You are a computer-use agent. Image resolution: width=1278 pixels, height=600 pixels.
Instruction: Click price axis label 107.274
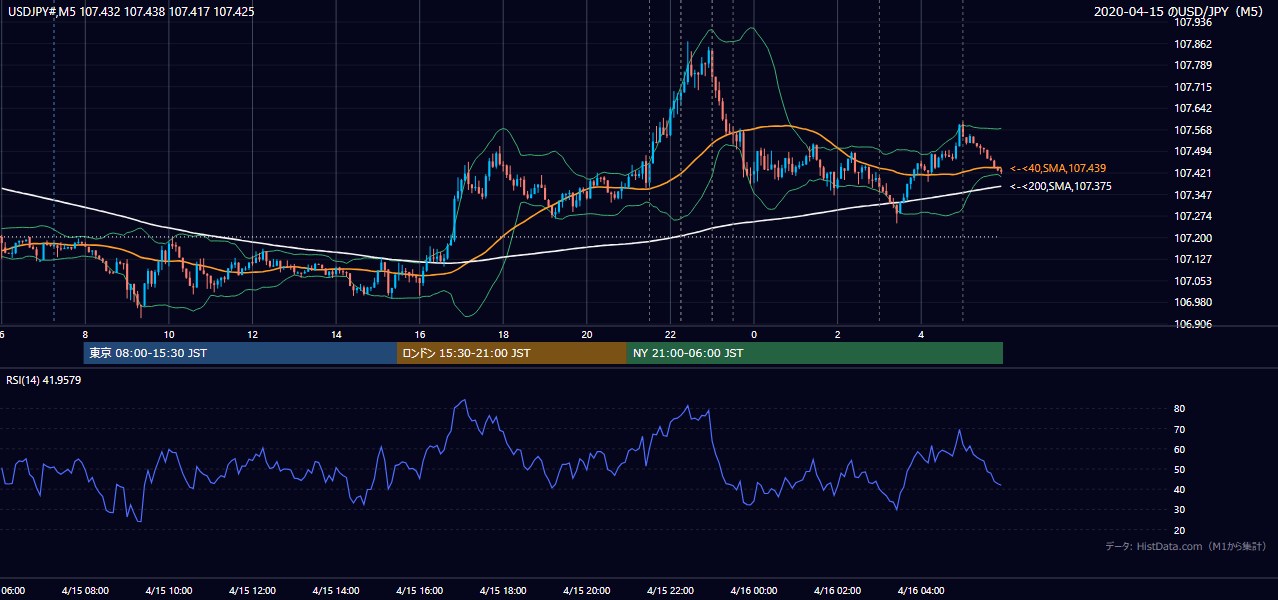pos(1193,216)
